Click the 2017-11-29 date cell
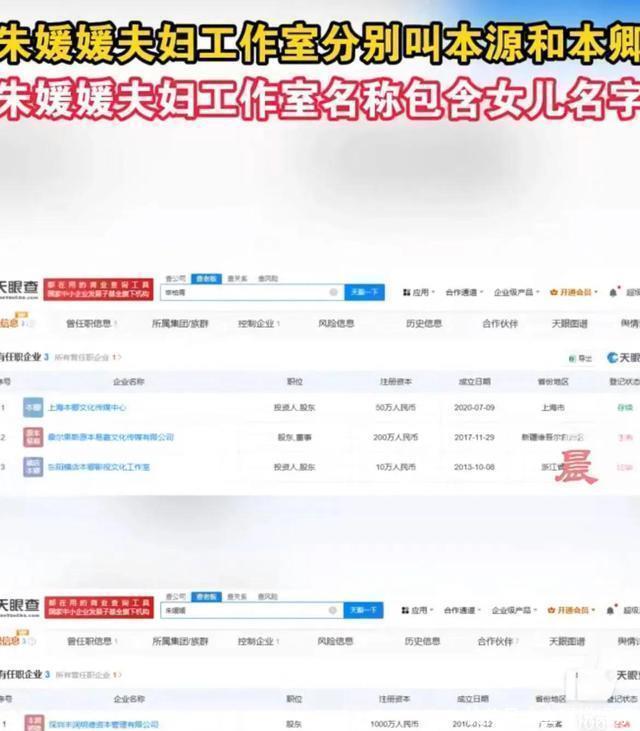Screen dimensions: 640x731 pyautogui.click(x=474, y=437)
